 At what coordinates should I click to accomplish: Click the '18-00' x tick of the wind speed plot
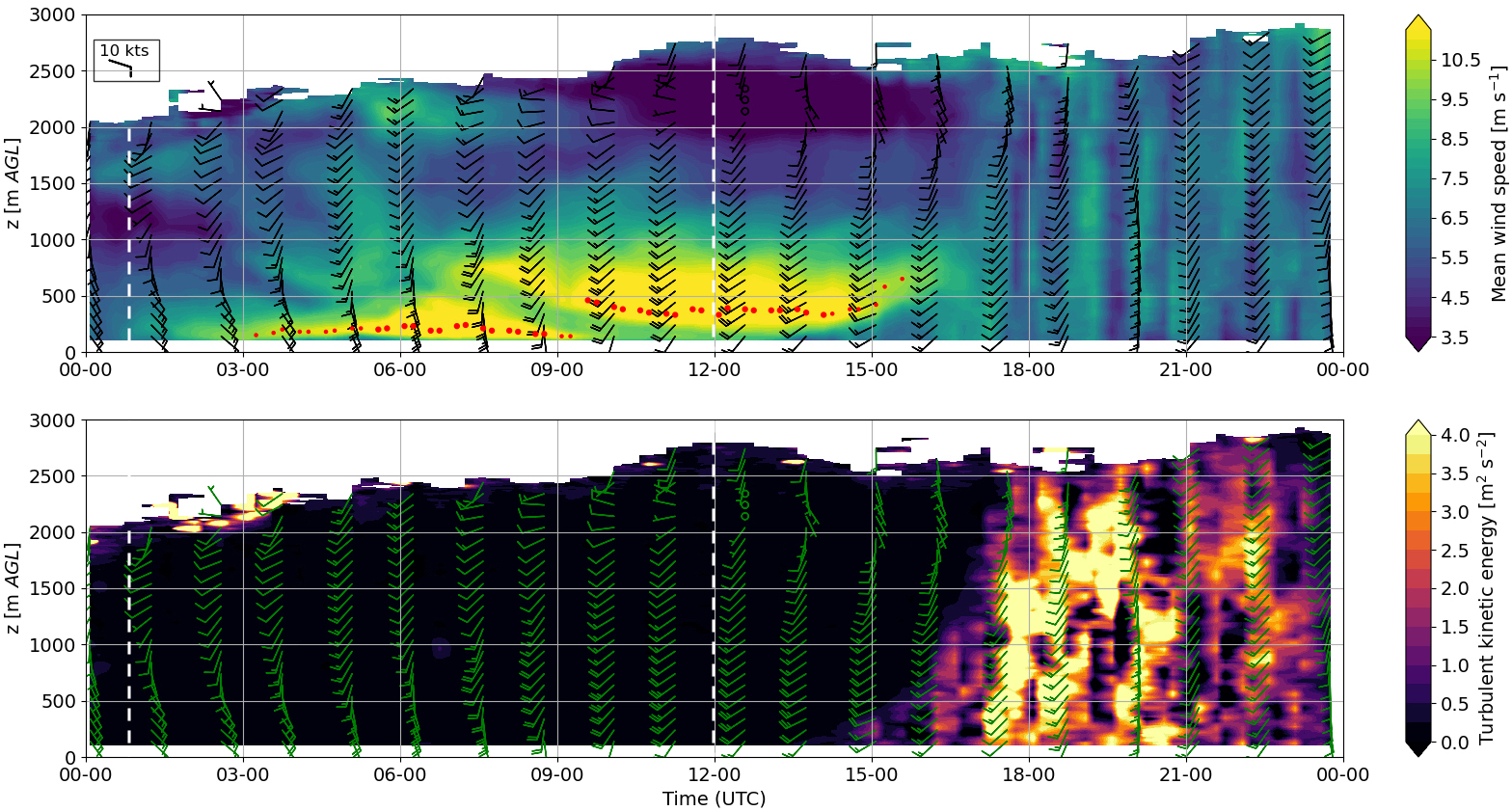1029,370
